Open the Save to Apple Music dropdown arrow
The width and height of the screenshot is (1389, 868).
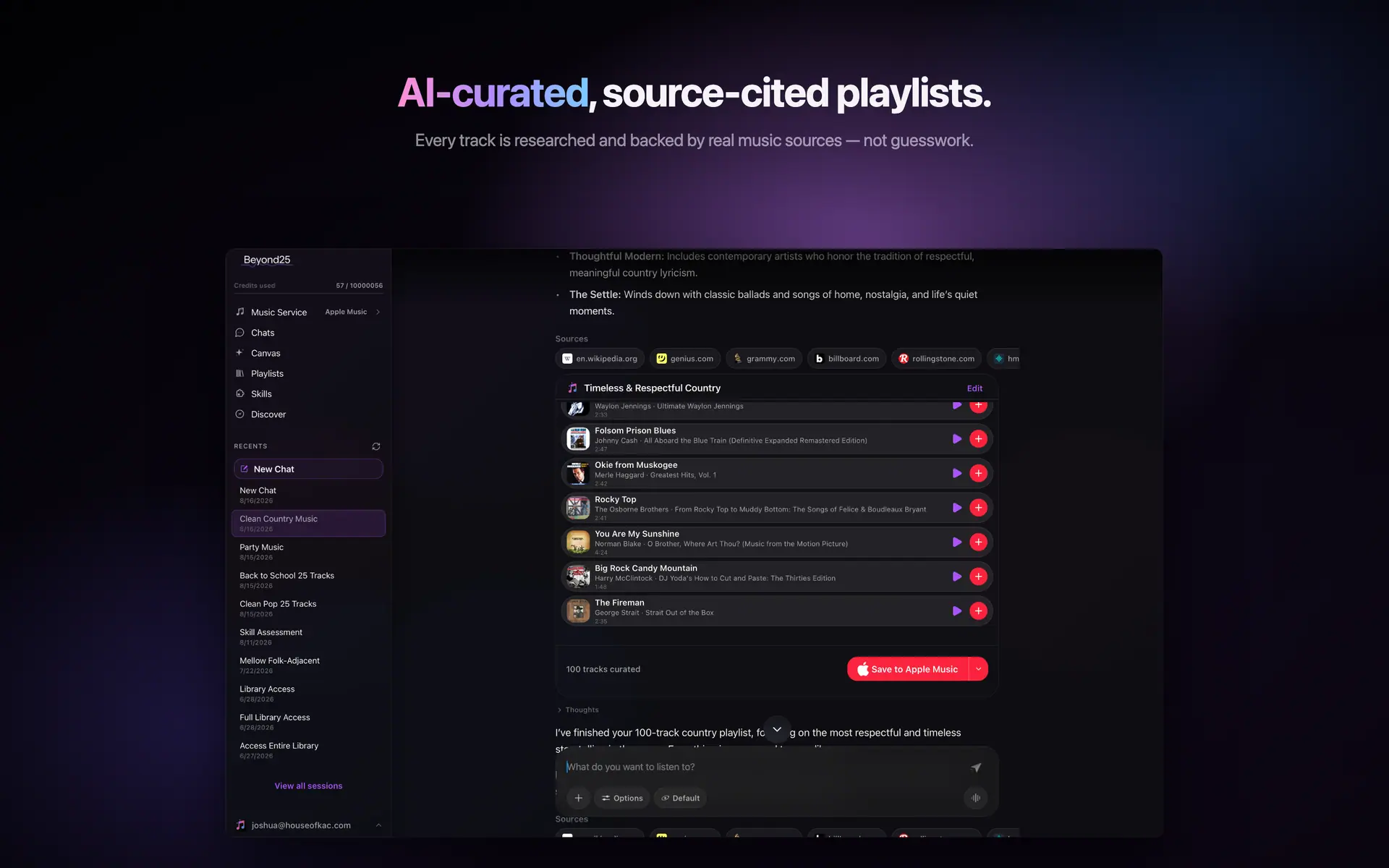(x=978, y=669)
